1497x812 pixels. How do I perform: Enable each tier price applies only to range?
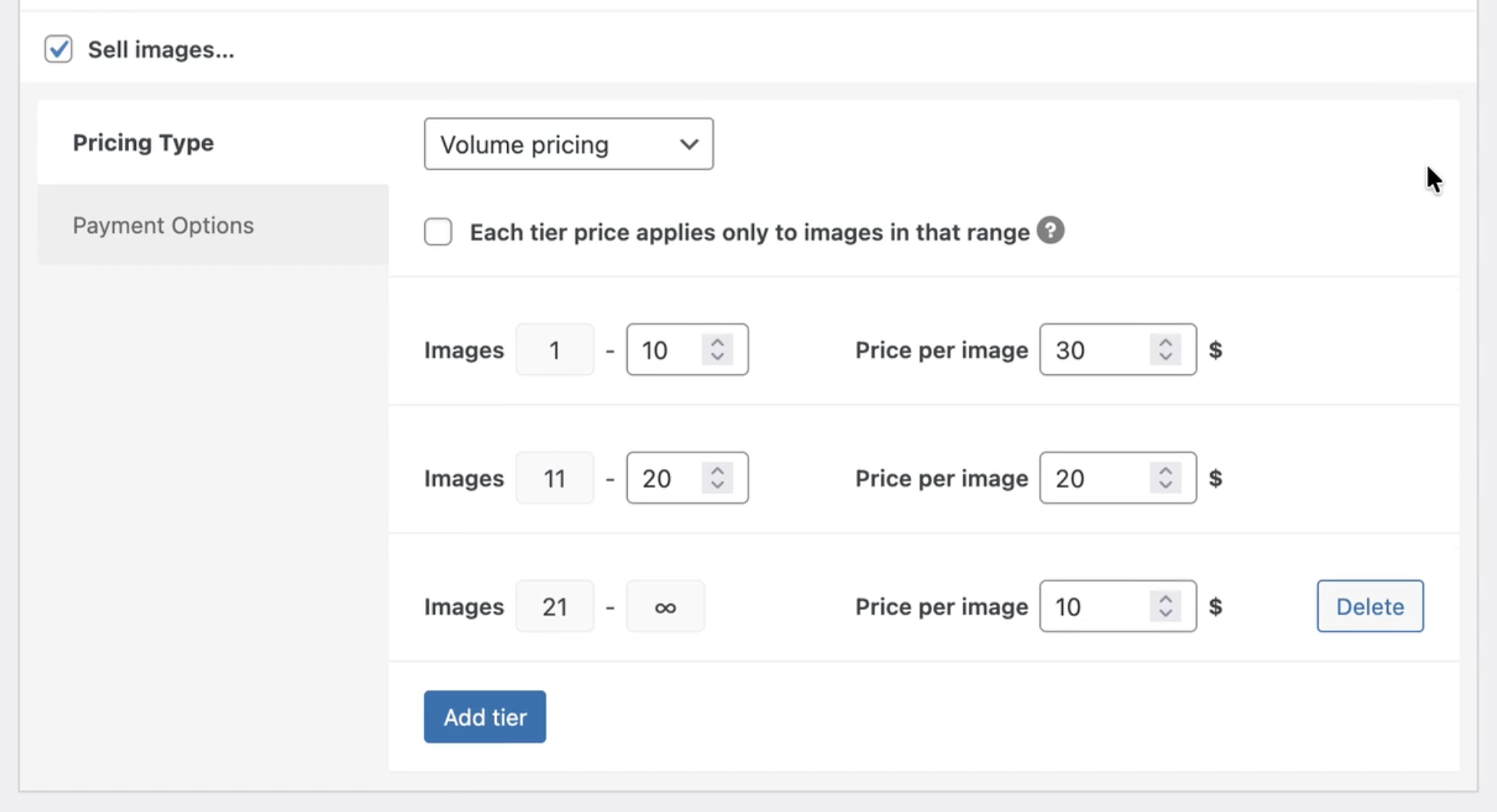[438, 232]
